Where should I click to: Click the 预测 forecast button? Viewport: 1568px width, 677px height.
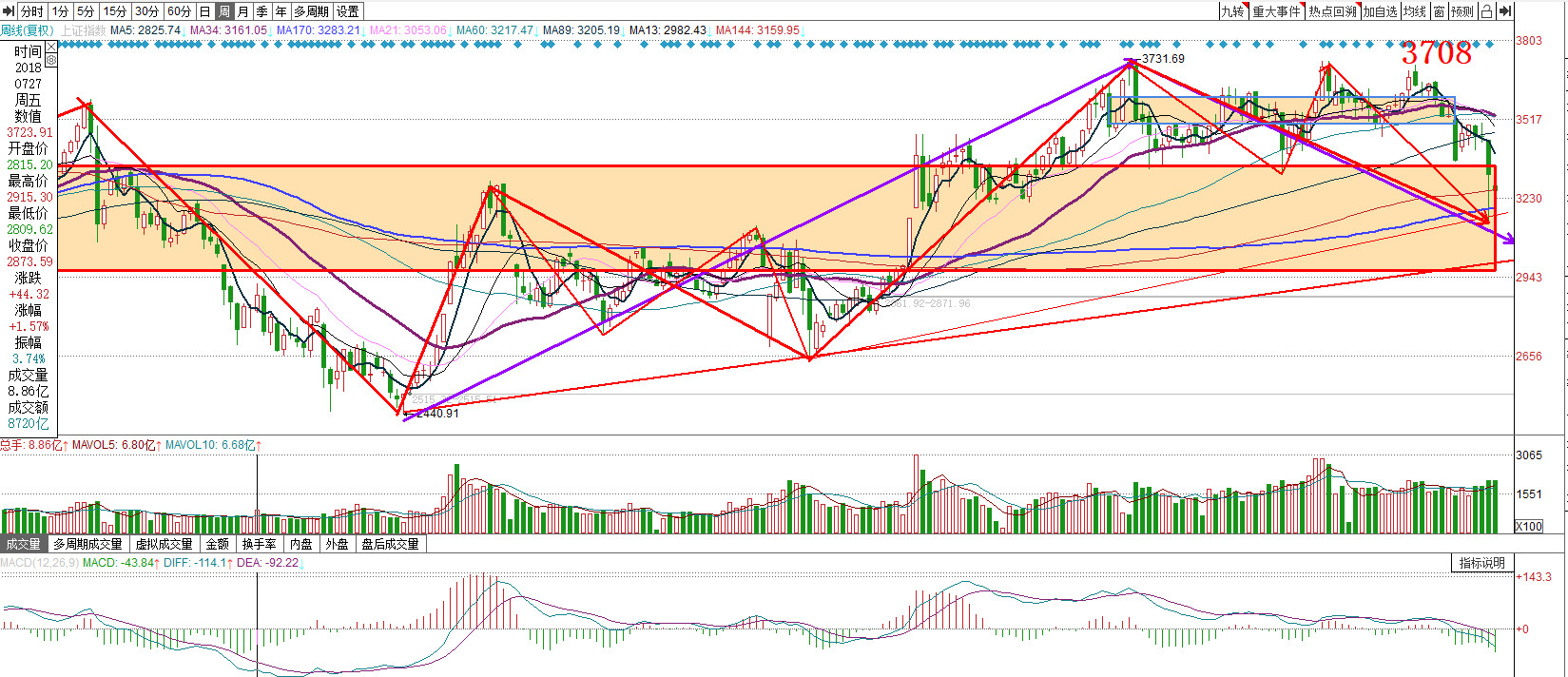[1462, 11]
